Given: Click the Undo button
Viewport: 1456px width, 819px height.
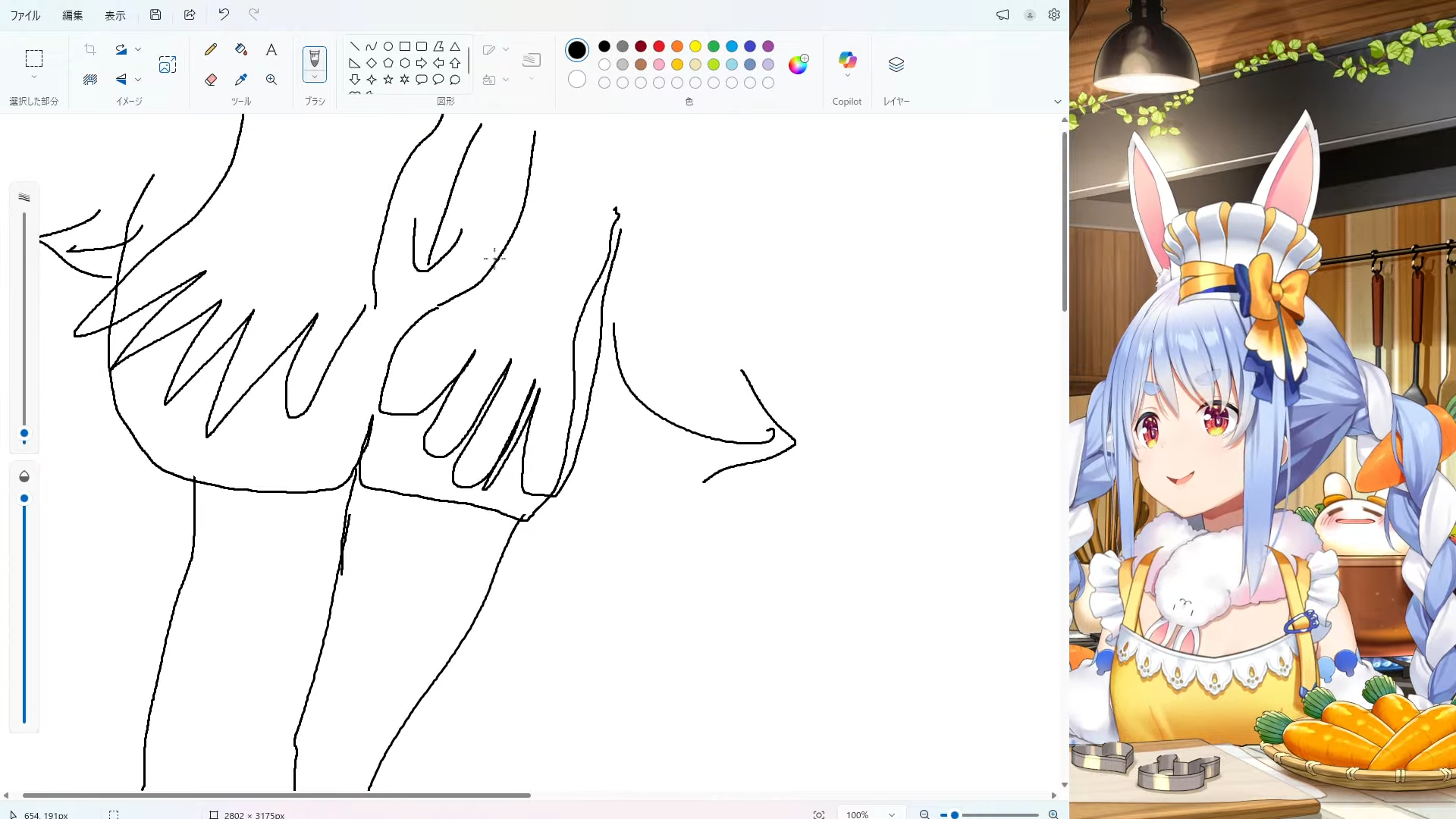Looking at the screenshot, I should coord(224,14).
